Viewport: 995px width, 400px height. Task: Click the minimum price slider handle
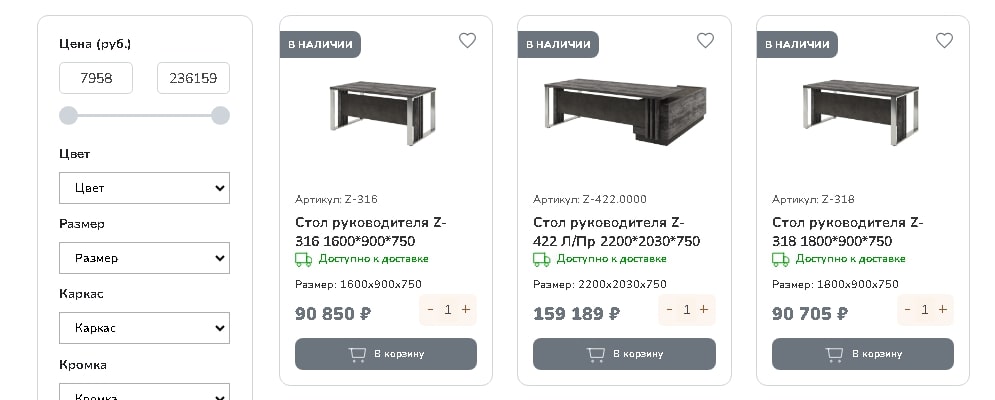pos(68,116)
